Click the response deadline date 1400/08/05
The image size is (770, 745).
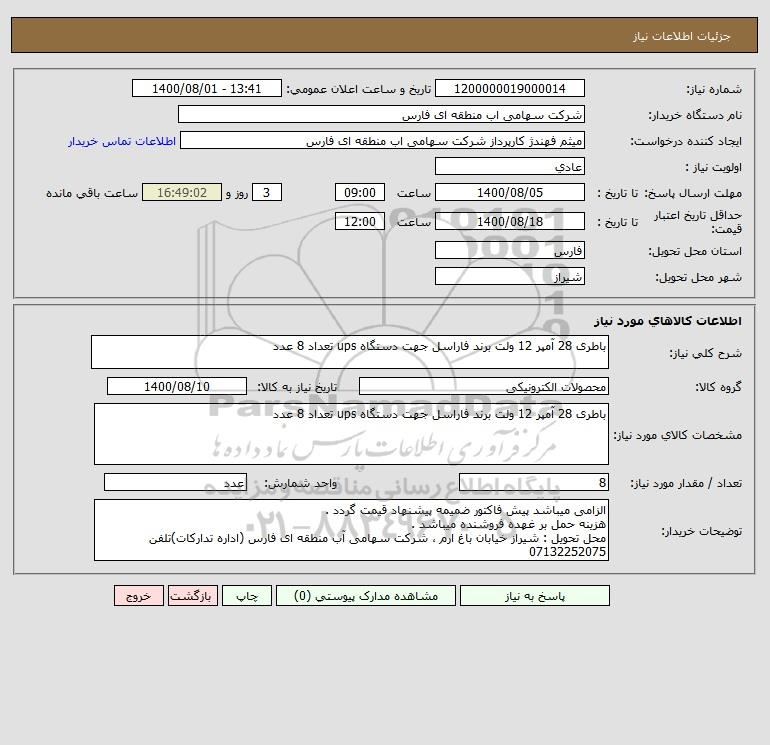pos(510,193)
